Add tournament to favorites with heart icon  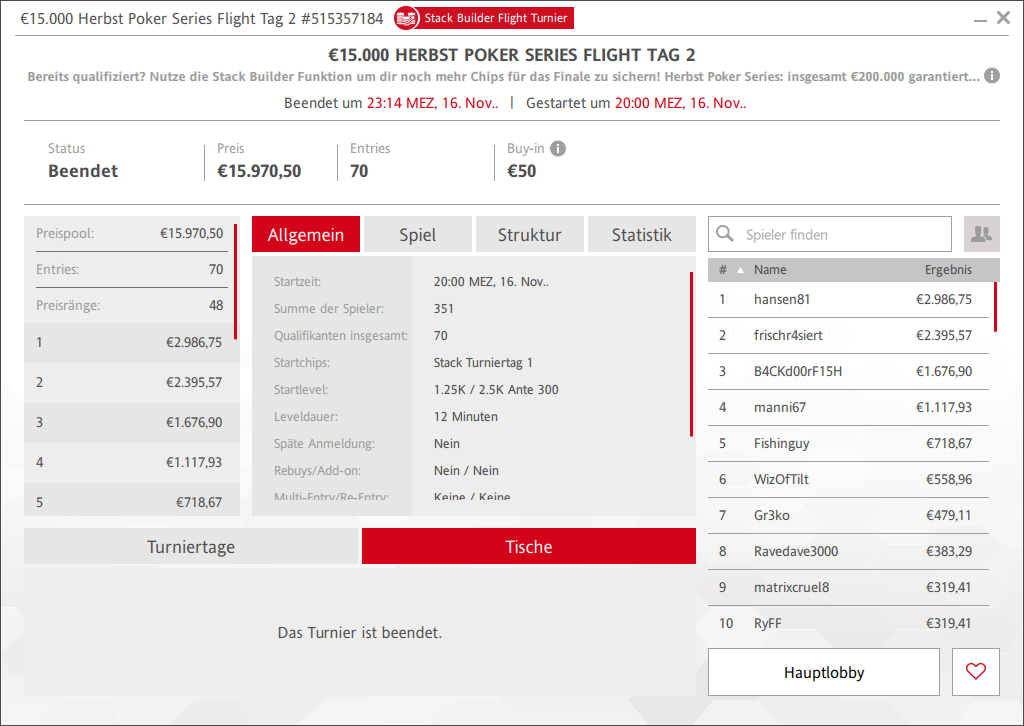[976, 672]
